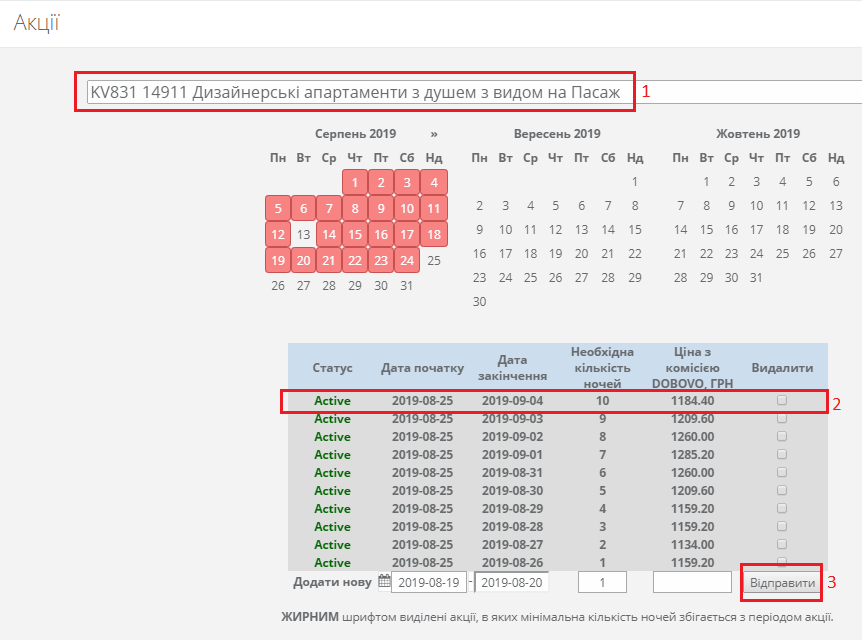Click end date 2019-08-31 cell
The height and width of the screenshot is (640, 862).
point(512,473)
